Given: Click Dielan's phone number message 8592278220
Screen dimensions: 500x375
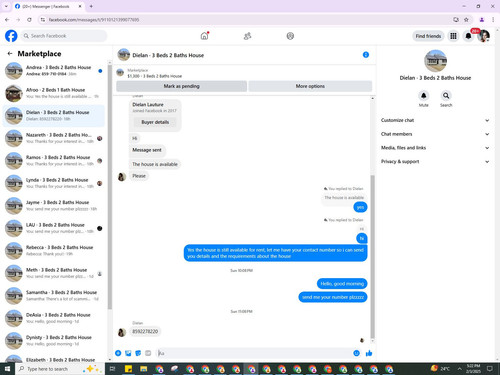Looking at the screenshot, I should click(x=145, y=331).
